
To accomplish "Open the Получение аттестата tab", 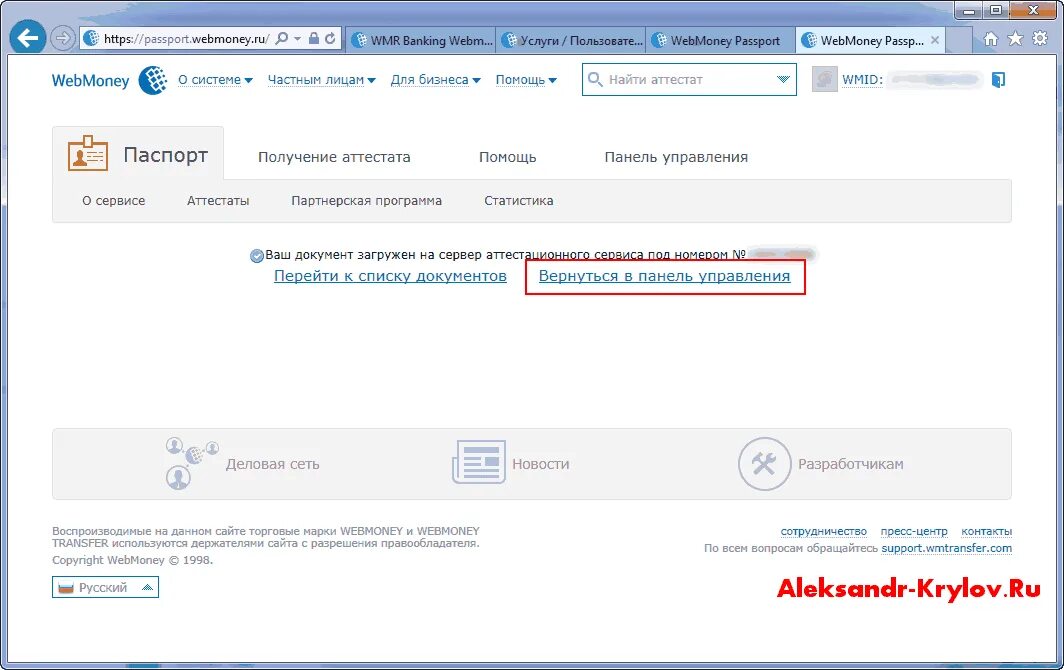I will coord(334,157).
